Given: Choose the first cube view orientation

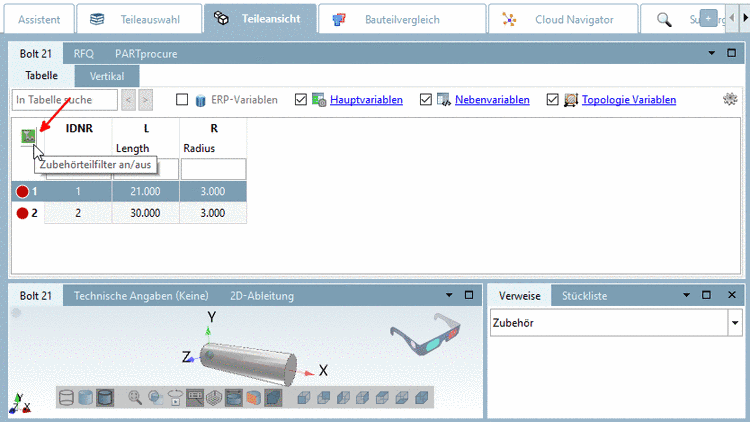Looking at the screenshot, I should pos(304,398).
